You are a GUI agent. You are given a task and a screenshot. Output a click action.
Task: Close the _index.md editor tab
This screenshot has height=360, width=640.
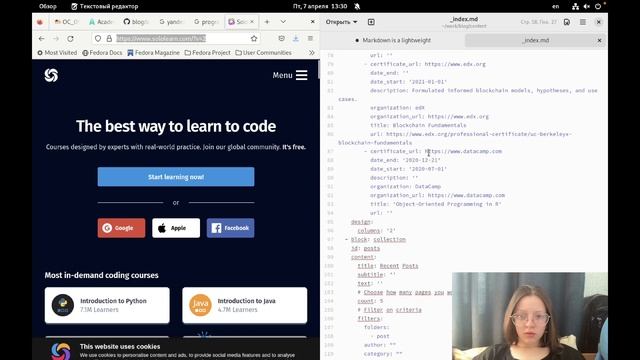[599, 40]
